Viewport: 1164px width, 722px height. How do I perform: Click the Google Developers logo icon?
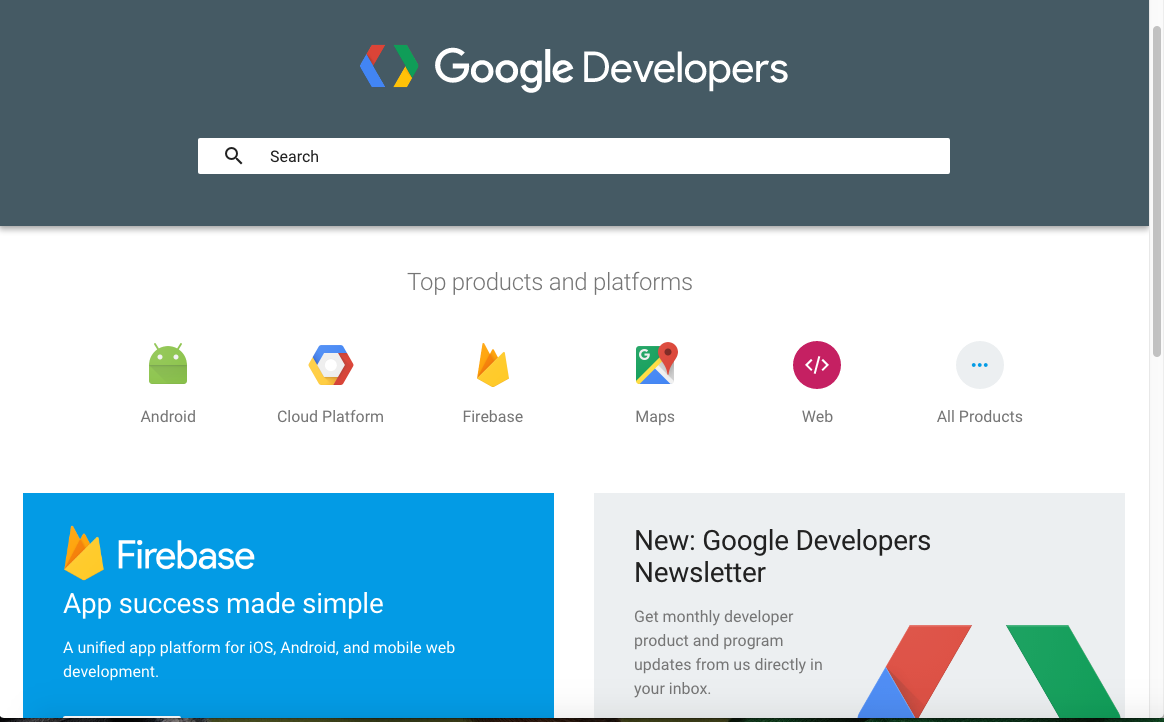389,66
